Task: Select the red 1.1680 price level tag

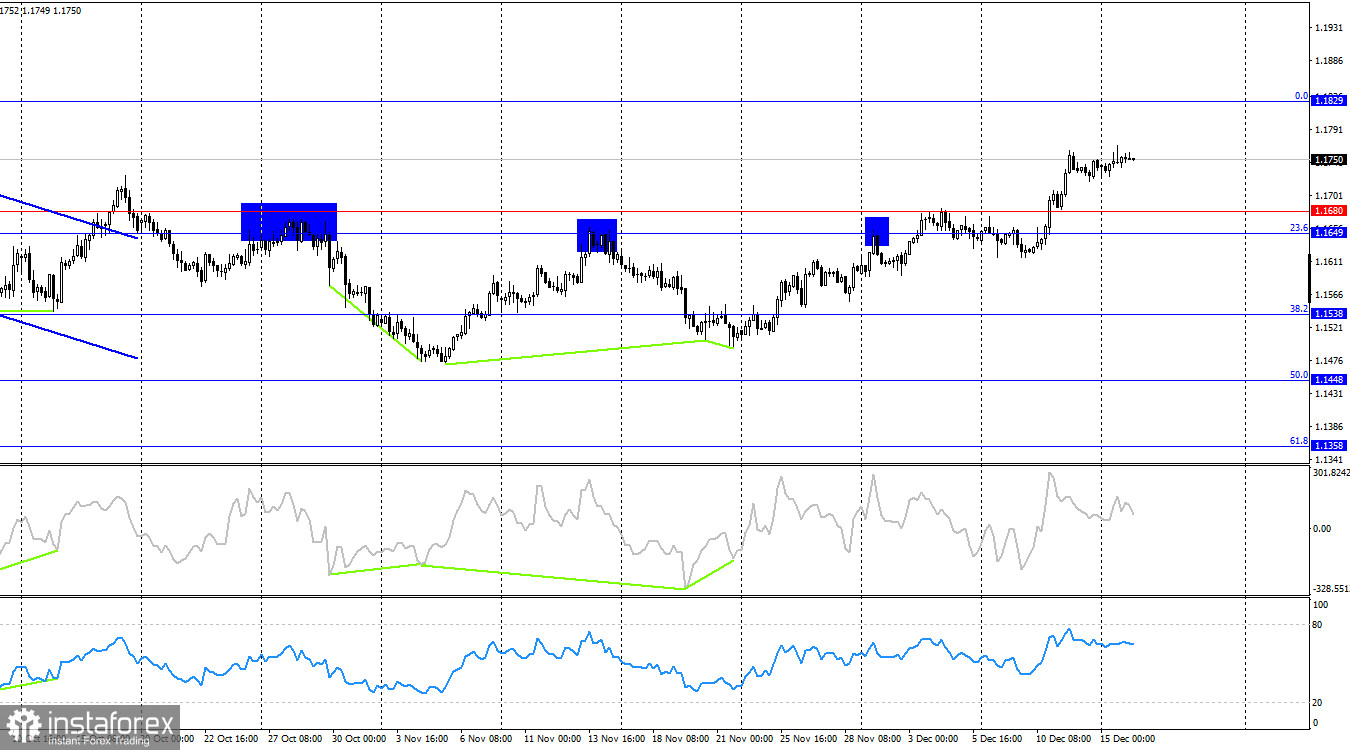Action: click(x=1329, y=211)
